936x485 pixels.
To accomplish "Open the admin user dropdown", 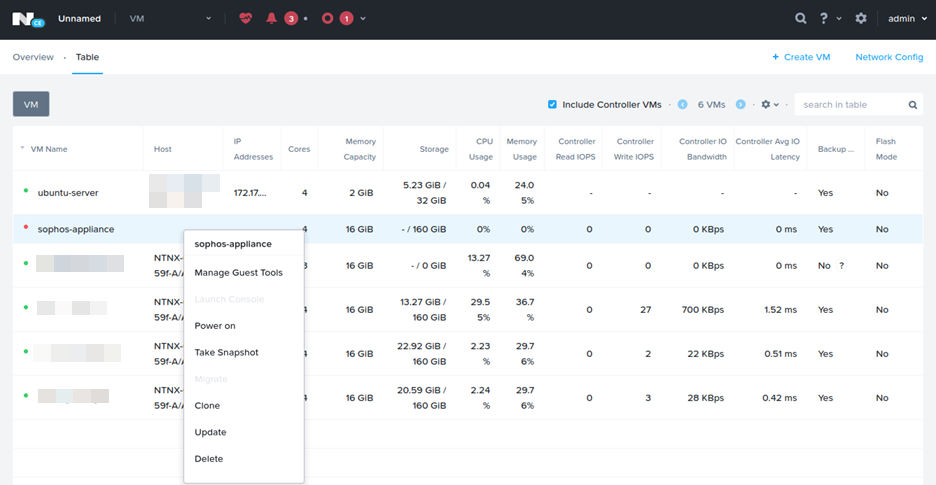I will (907, 18).
